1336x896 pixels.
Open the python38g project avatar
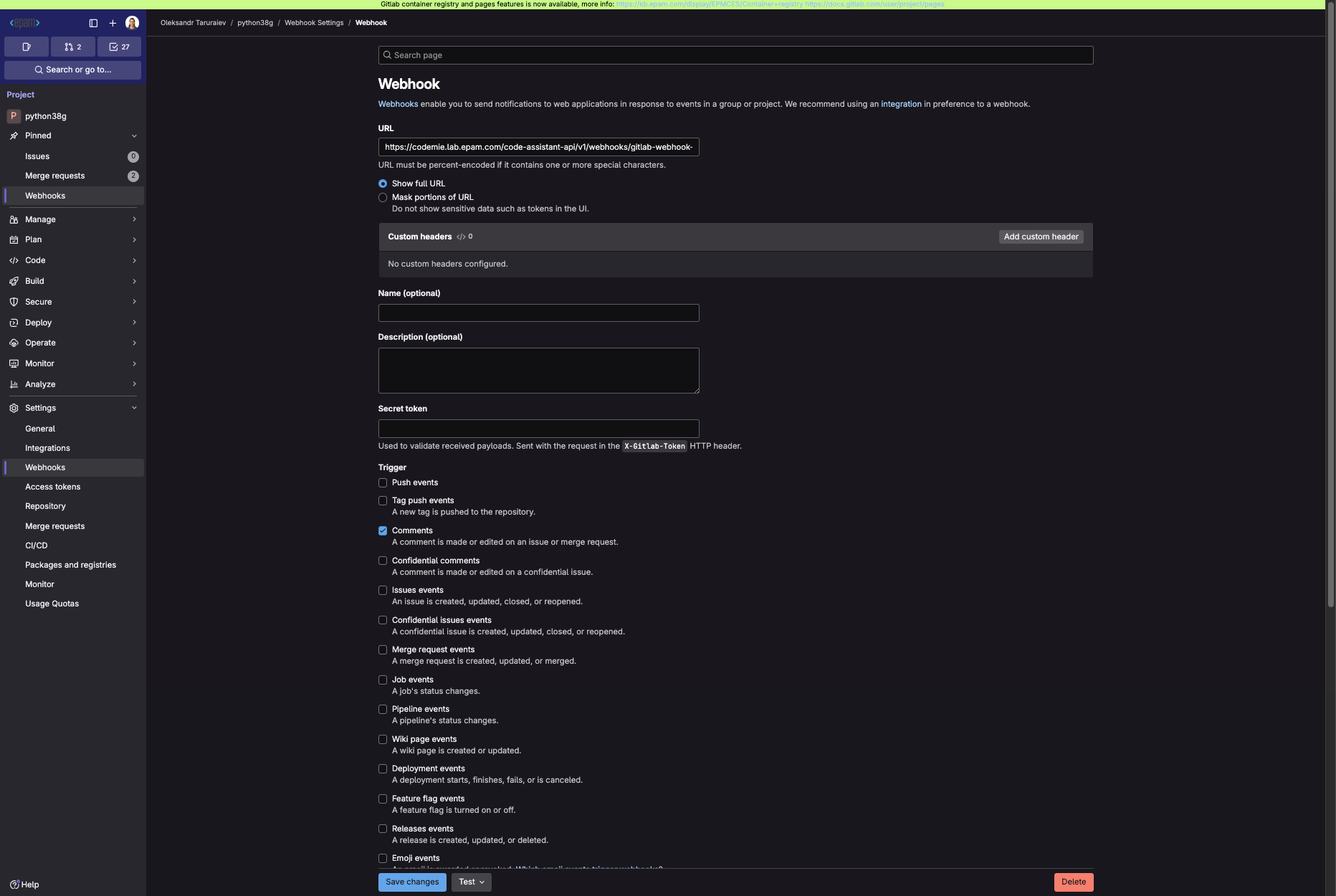(14, 115)
